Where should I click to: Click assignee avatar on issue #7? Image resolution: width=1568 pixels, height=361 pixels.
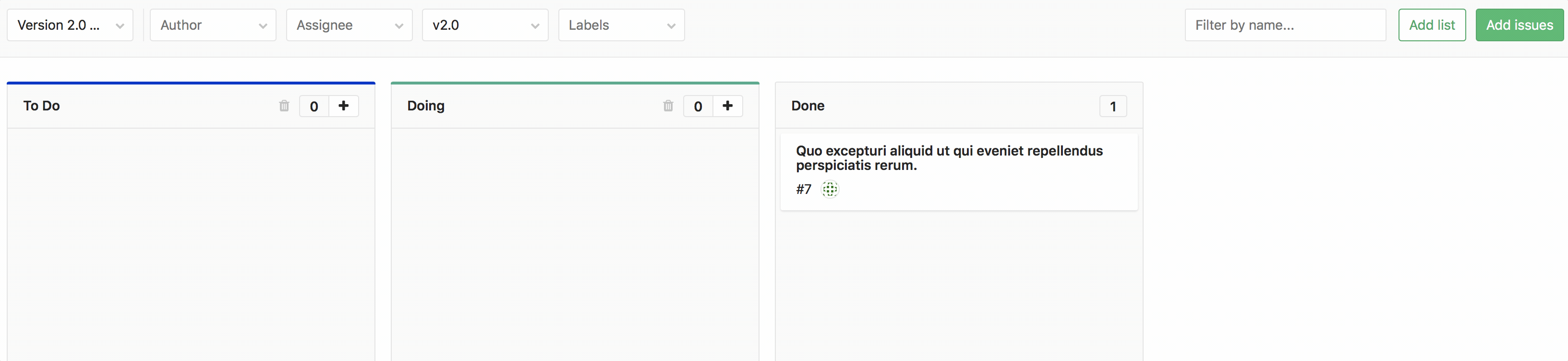tap(830, 189)
